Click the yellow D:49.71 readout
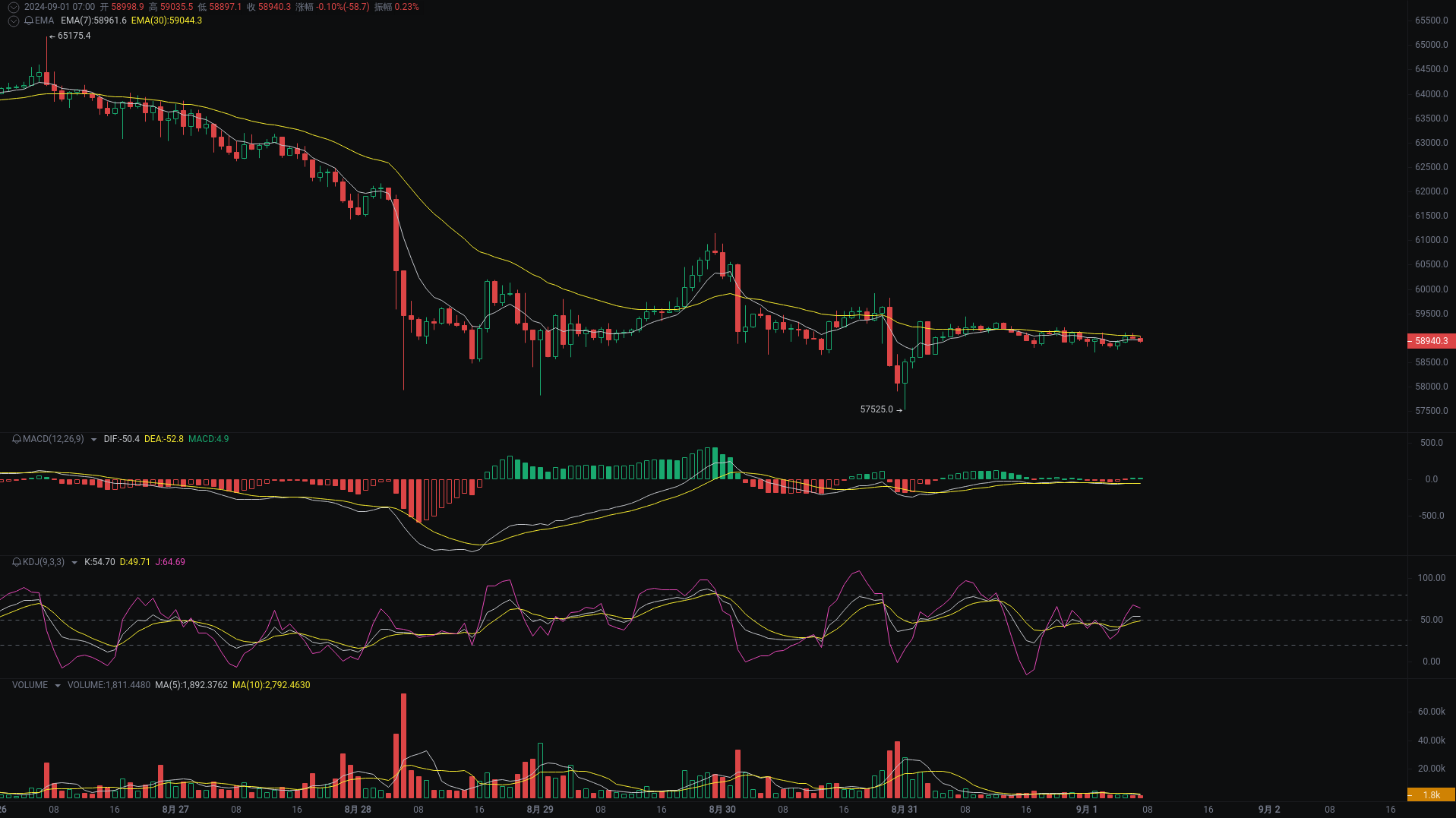The image size is (1456, 818). (x=135, y=562)
